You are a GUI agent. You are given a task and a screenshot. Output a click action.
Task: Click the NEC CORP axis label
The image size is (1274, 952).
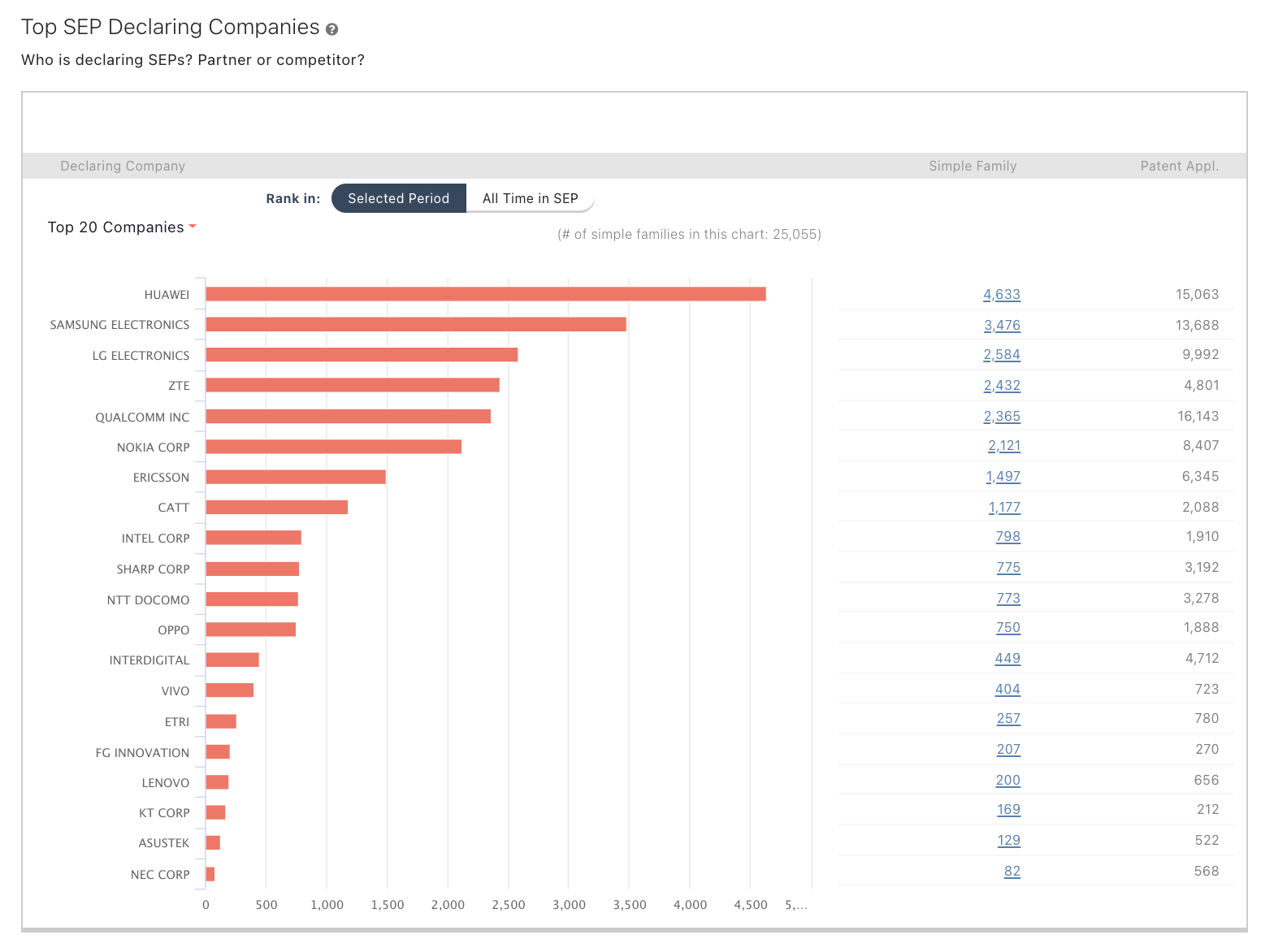pyautogui.click(x=160, y=875)
